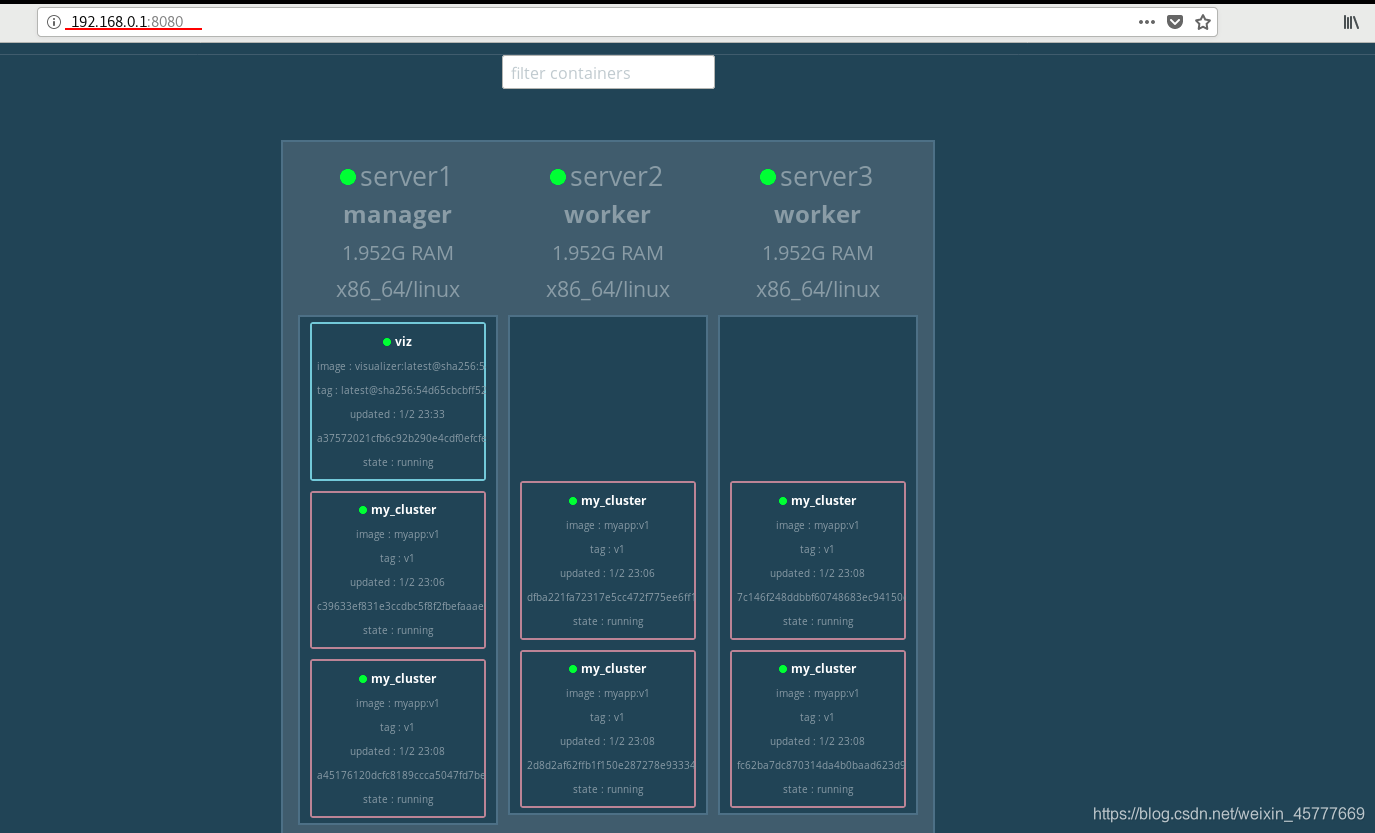Select the server1 node heading
This screenshot has width=1375, height=833.
click(x=406, y=177)
